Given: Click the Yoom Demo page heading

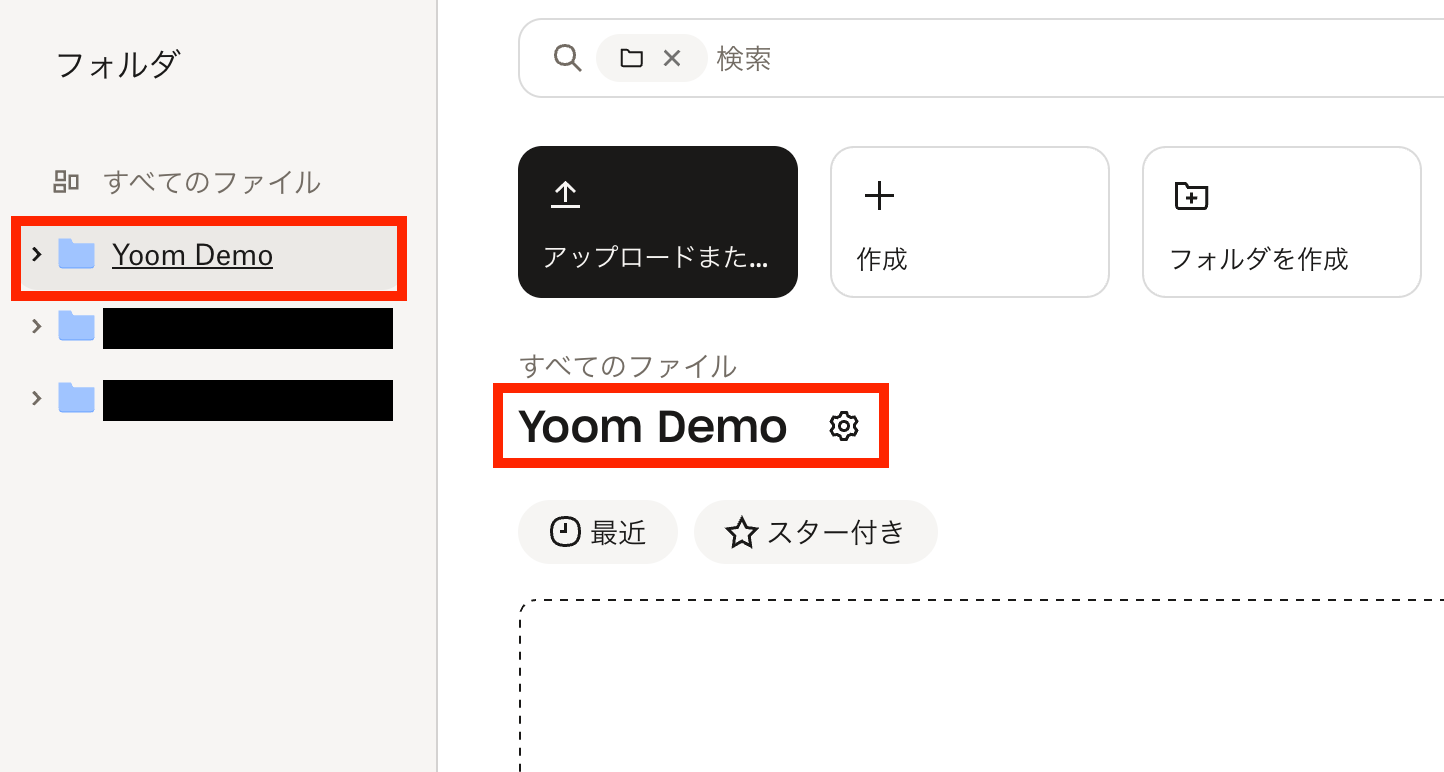Looking at the screenshot, I should 653,427.
